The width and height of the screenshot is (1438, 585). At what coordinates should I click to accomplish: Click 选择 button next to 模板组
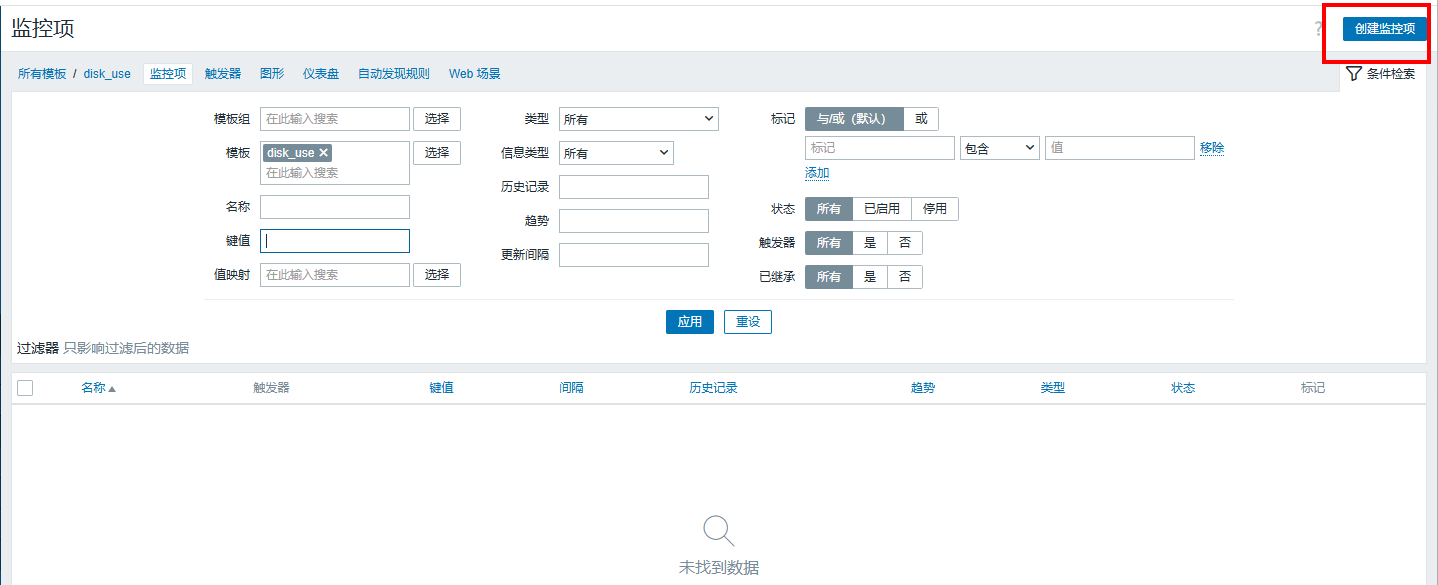tap(437, 119)
